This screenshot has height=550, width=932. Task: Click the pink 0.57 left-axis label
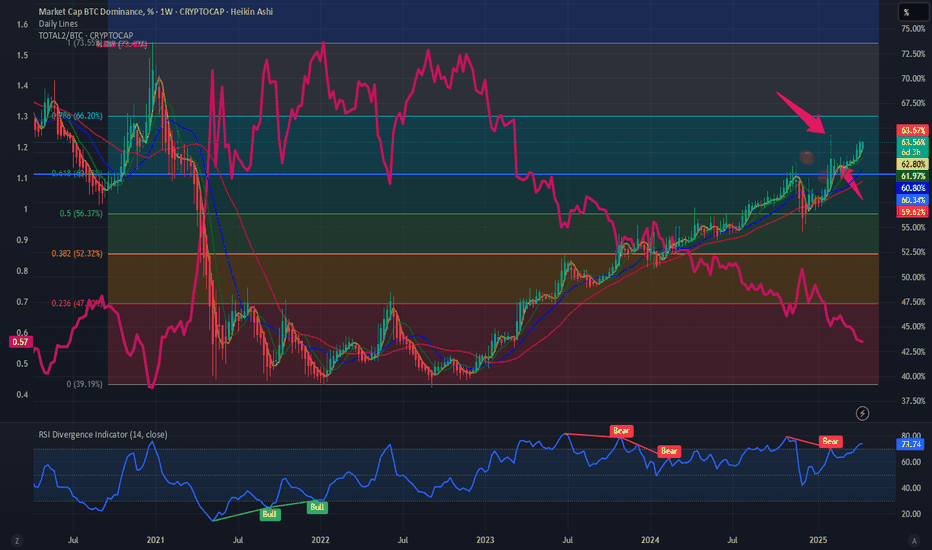(20, 342)
